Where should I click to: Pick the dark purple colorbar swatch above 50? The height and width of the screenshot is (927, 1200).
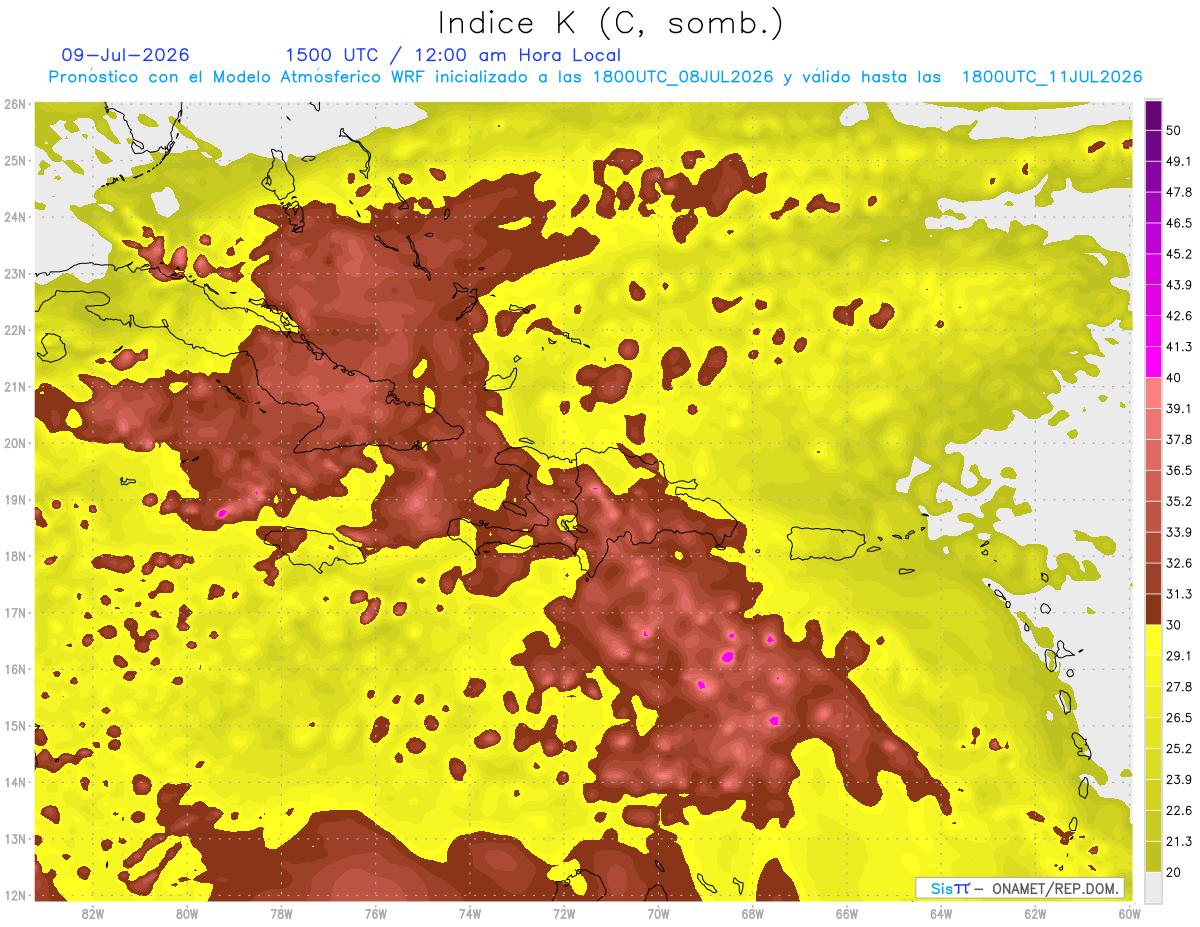point(1153,115)
